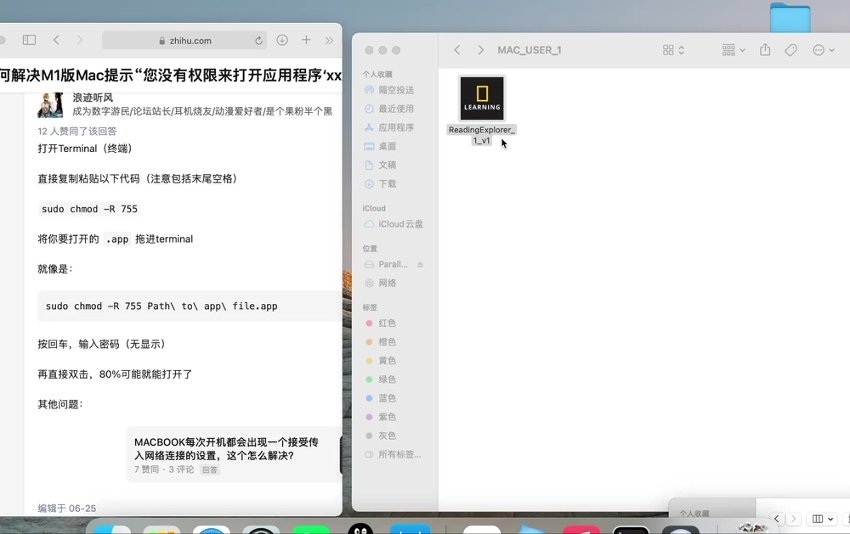Open 隔空投送 in Finder sidebar
Viewport: 850px width, 534px height.
(396, 90)
